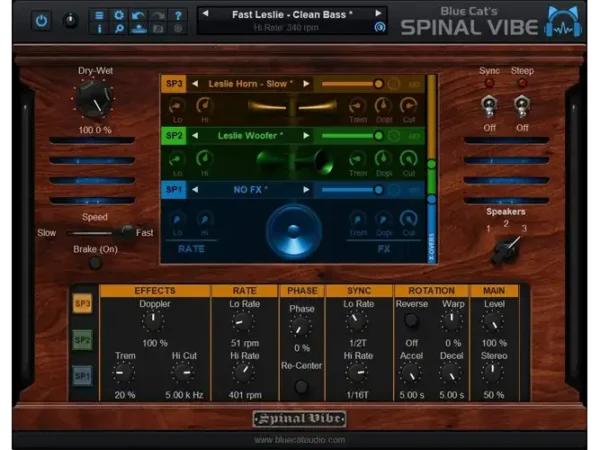Click the Warp knob in Rotation

click(452, 321)
